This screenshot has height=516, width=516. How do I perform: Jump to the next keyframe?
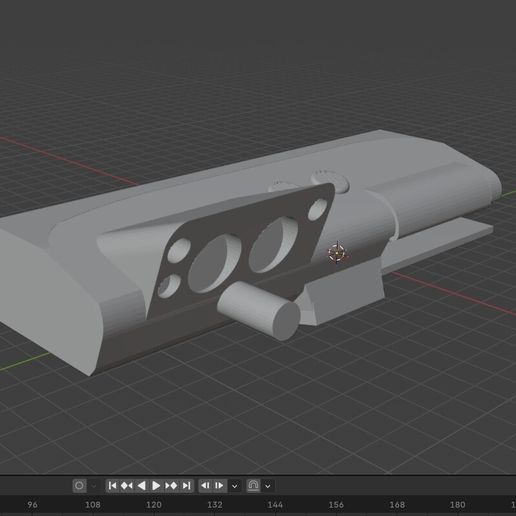171,485
